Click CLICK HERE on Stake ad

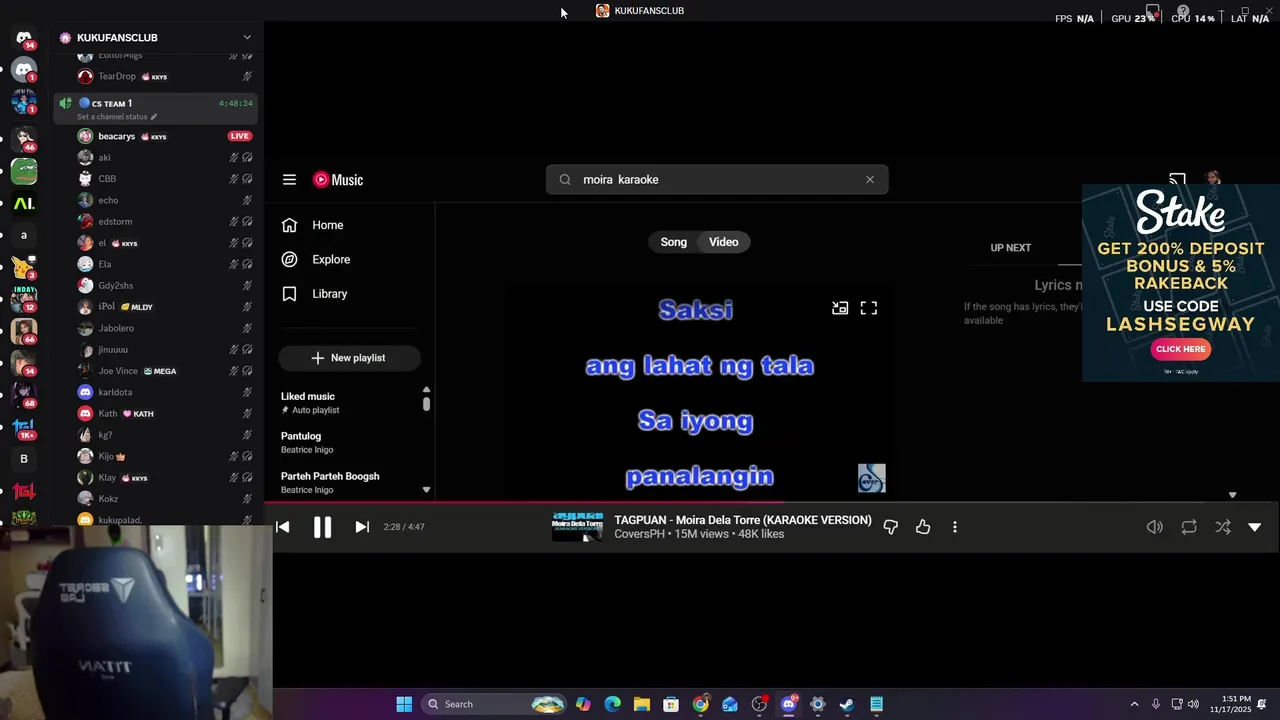tap(1180, 349)
